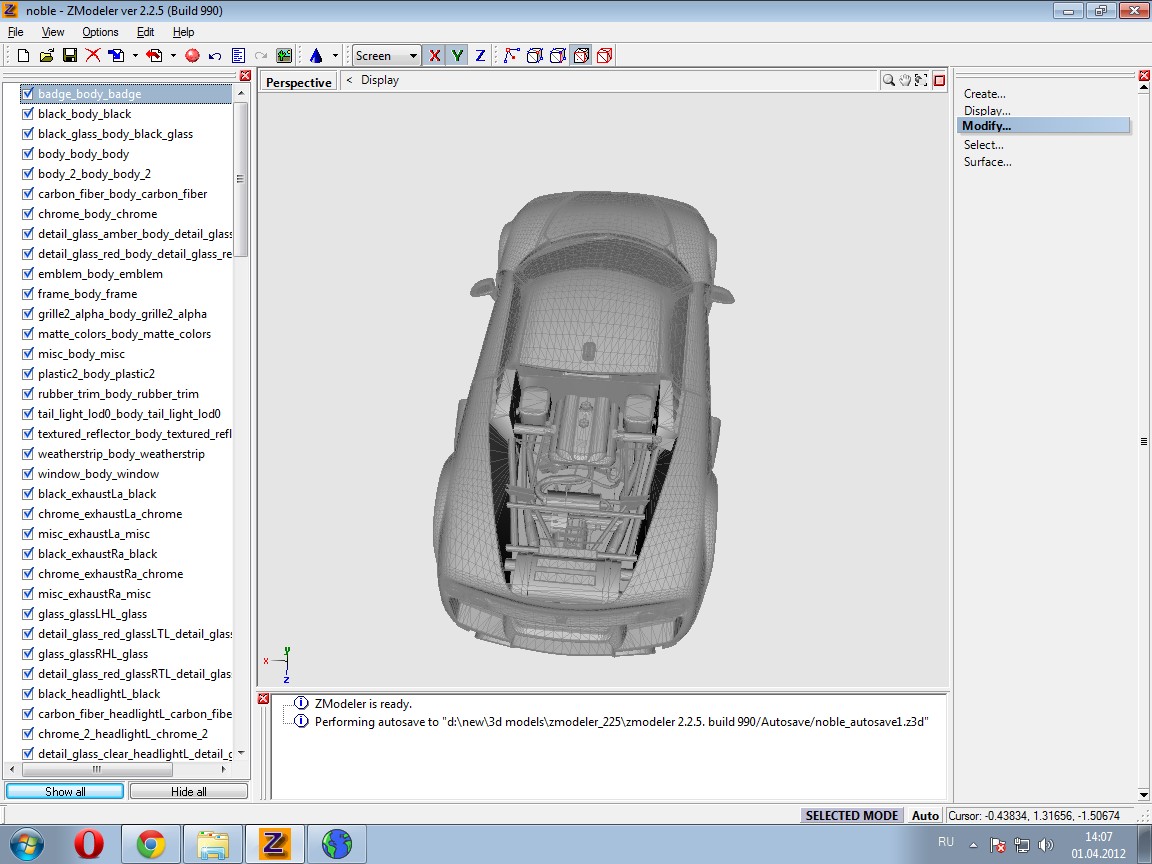Click the Save floppy disk icon
1152x864 pixels.
tap(70, 56)
